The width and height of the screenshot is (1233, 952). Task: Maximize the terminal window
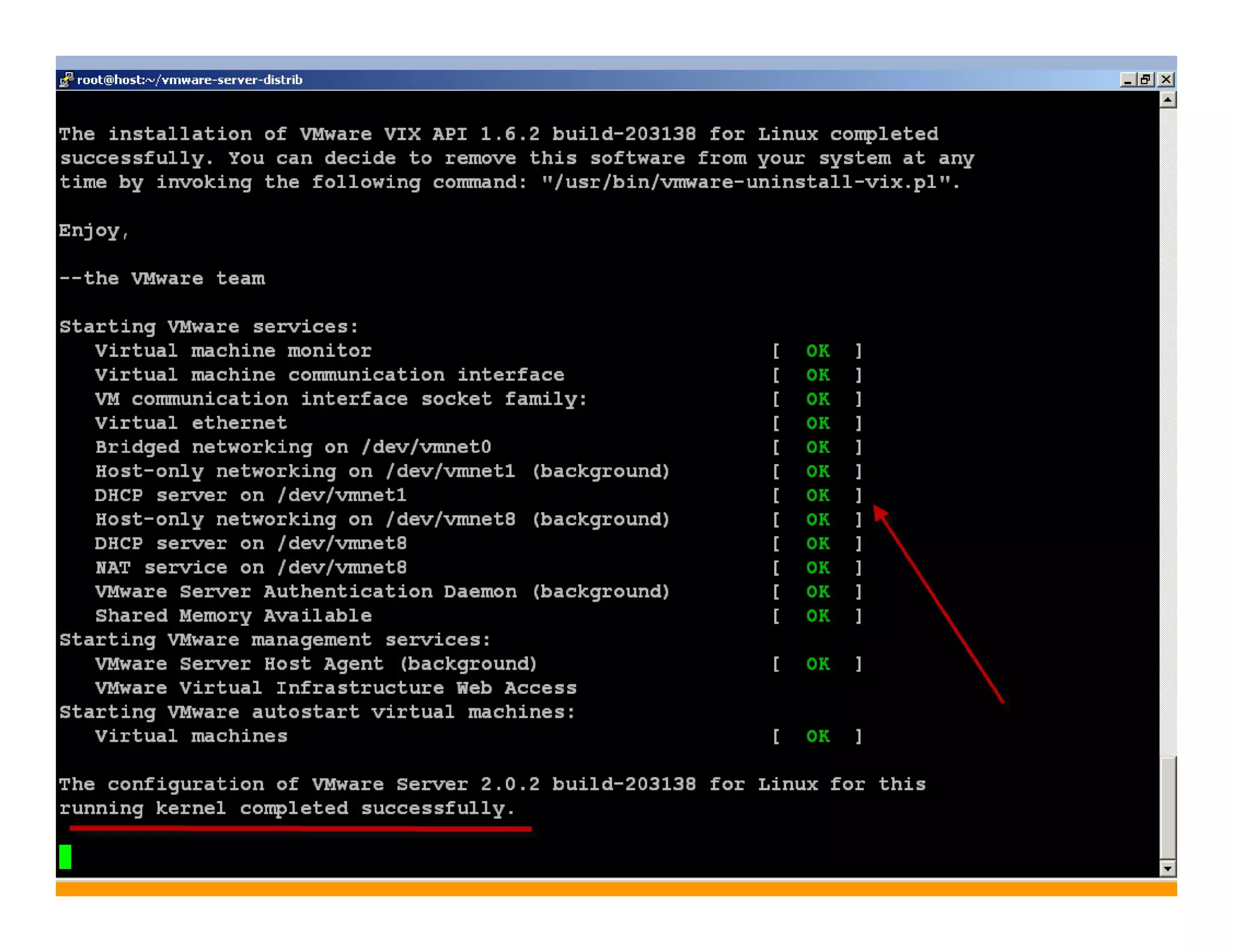tap(1146, 79)
